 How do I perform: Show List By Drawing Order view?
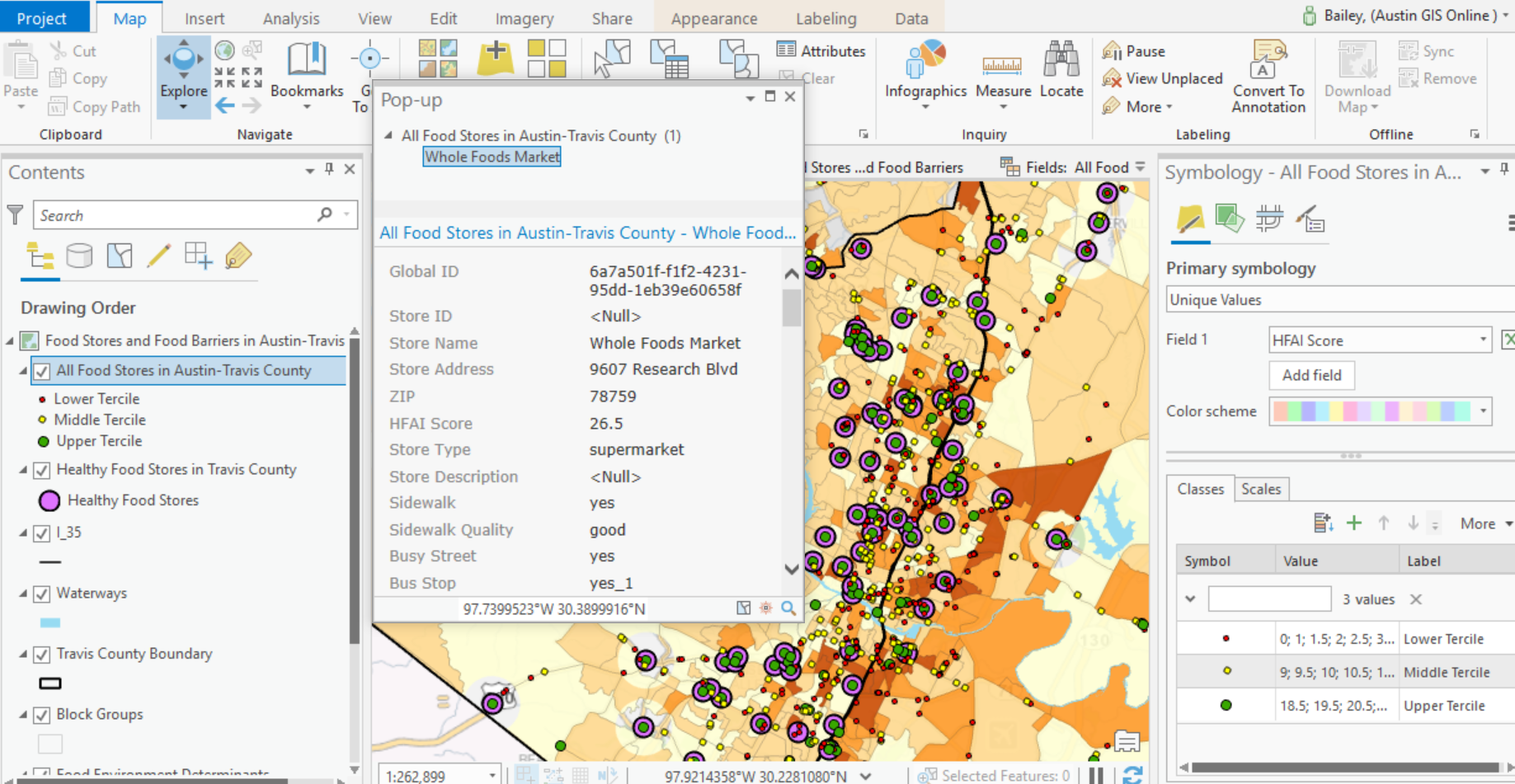(x=40, y=256)
